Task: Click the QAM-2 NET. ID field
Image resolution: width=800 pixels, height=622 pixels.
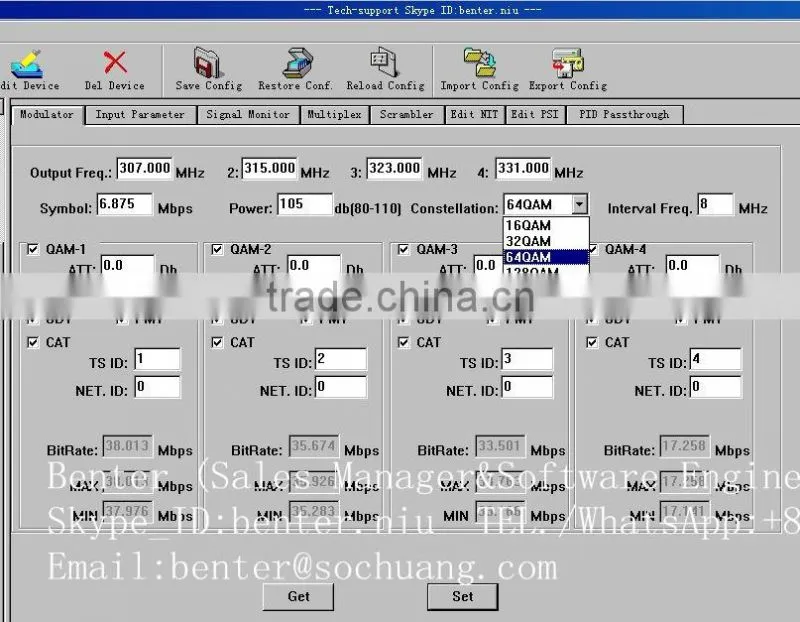Action: point(341,387)
